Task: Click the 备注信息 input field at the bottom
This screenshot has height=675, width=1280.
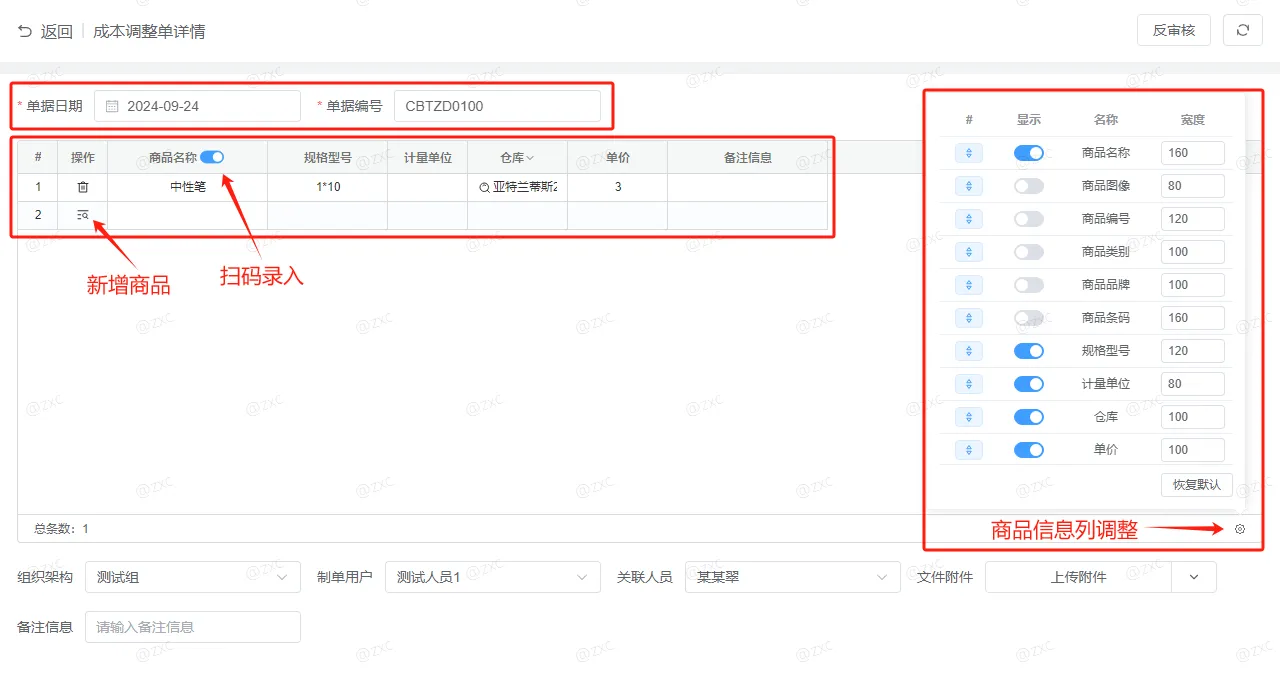Action: pyautogui.click(x=193, y=627)
